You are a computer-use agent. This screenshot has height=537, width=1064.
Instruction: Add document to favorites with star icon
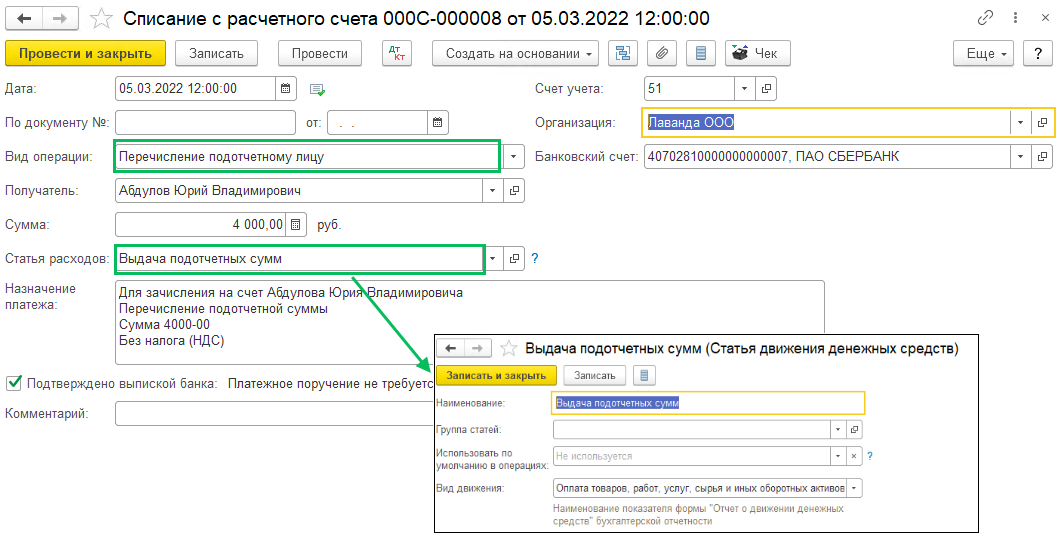pyautogui.click(x=100, y=18)
